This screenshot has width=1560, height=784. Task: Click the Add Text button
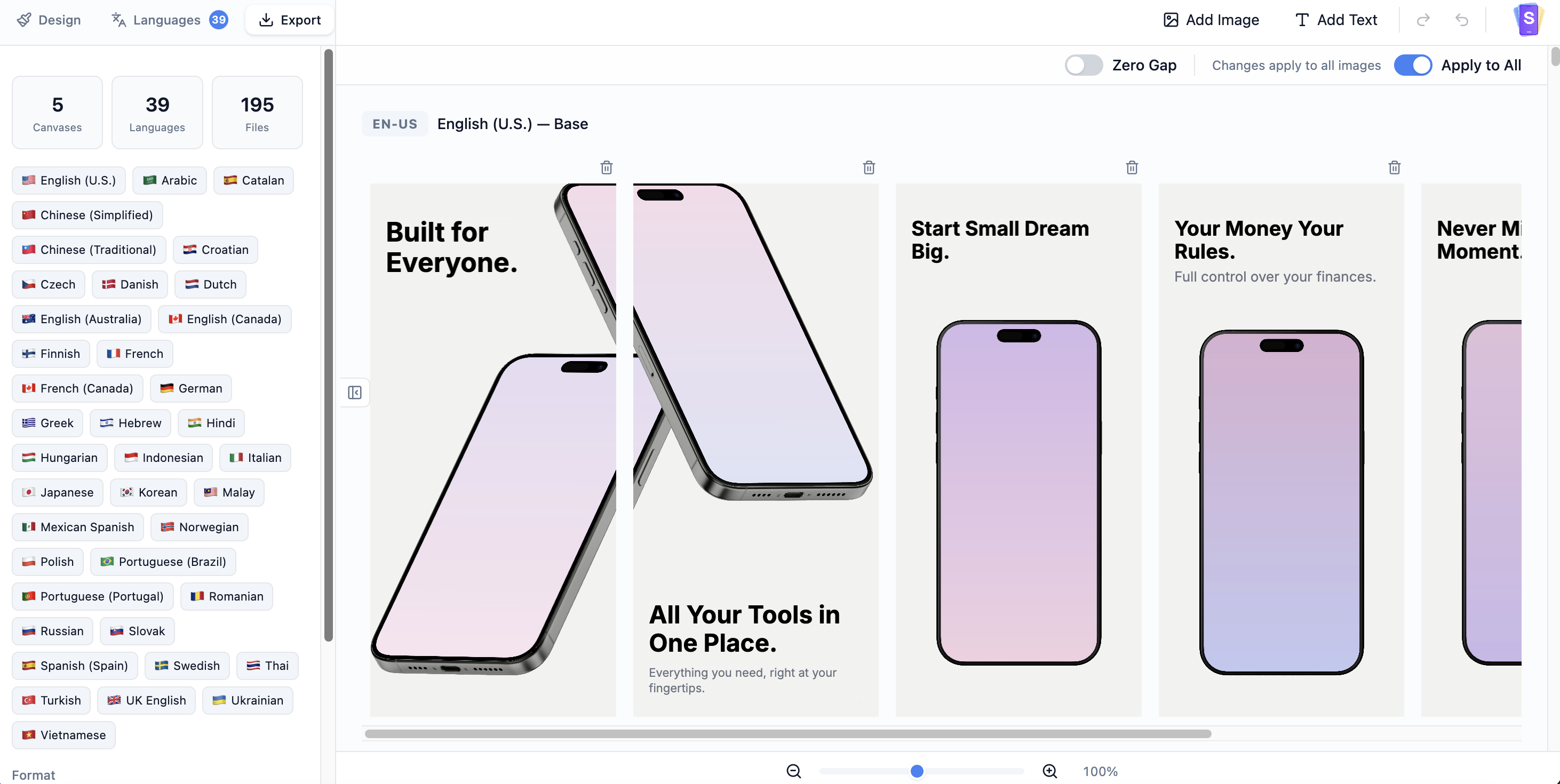pyautogui.click(x=1336, y=20)
